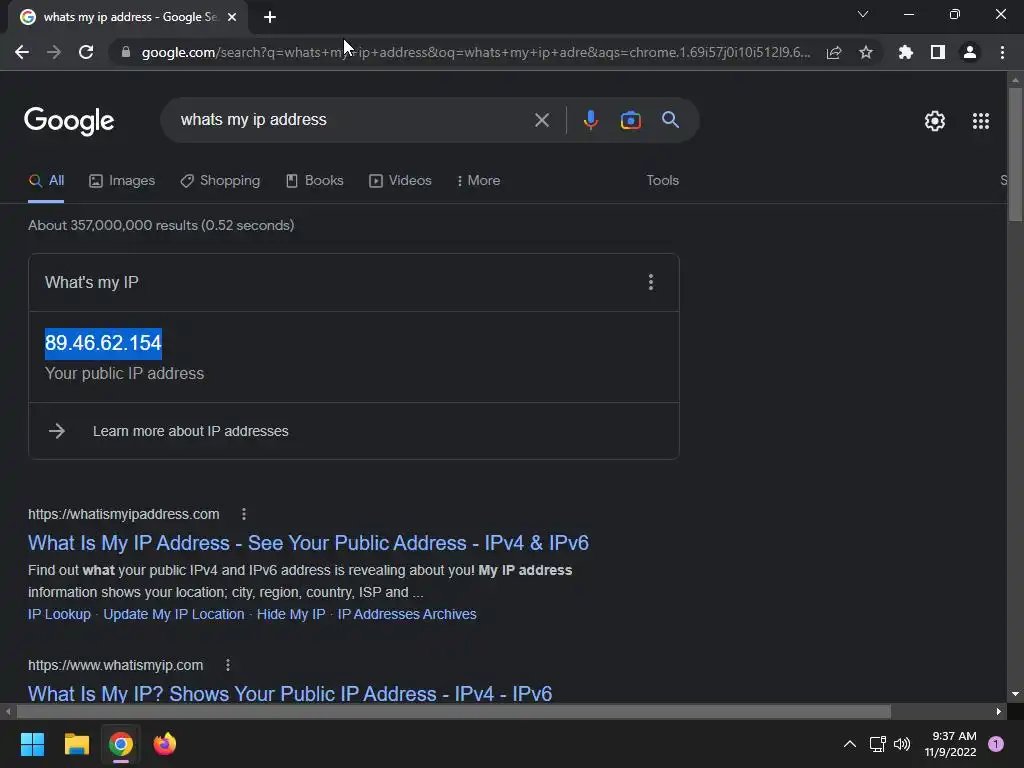Reload the current page
This screenshot has height=768, width=1024.
click(x=86, y=52)
